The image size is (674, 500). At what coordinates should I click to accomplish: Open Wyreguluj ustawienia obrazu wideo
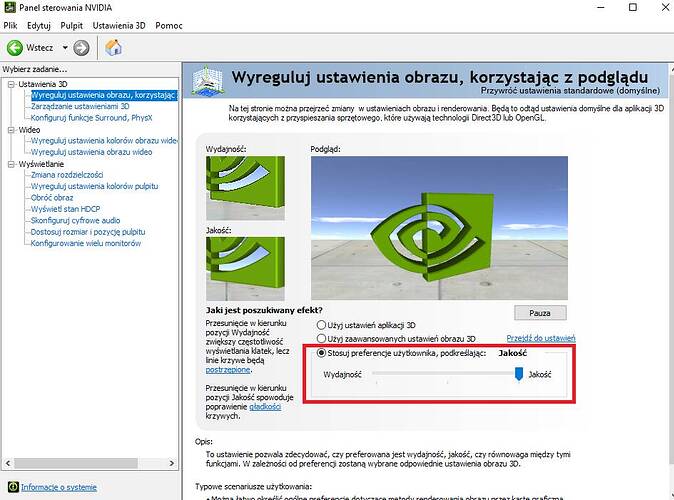pos(92,152)
